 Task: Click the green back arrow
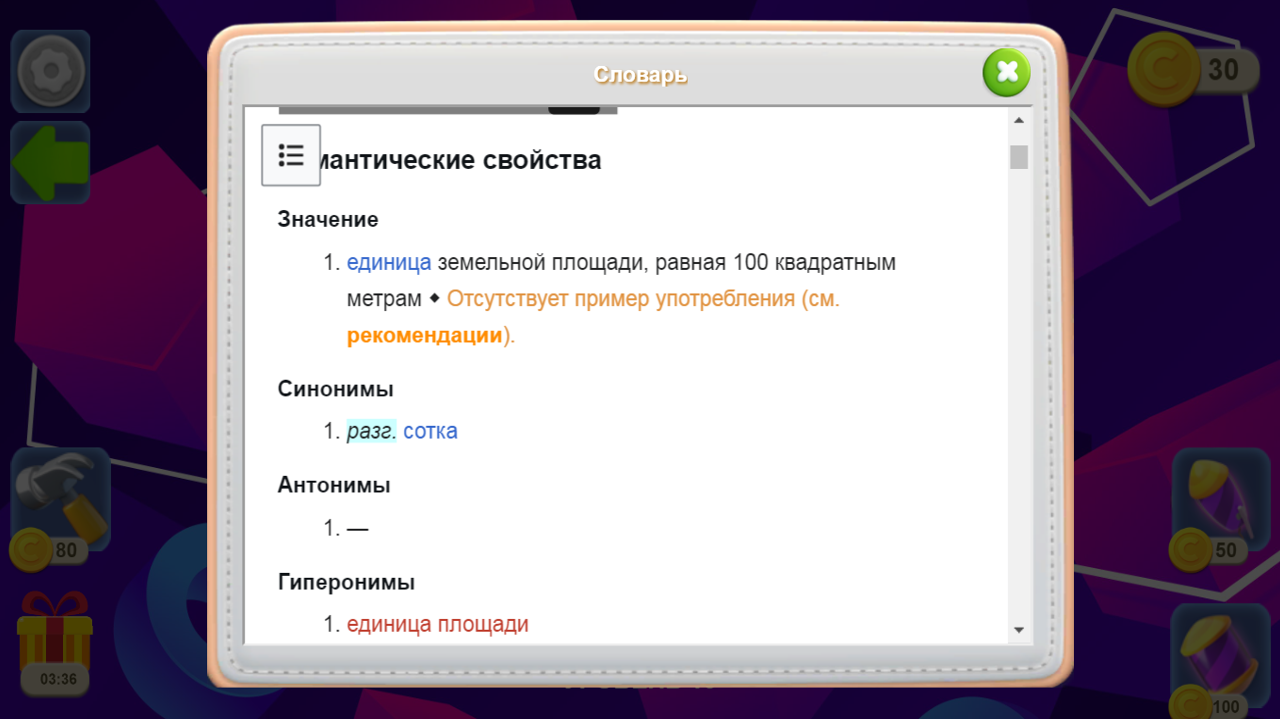coord(50,162)
